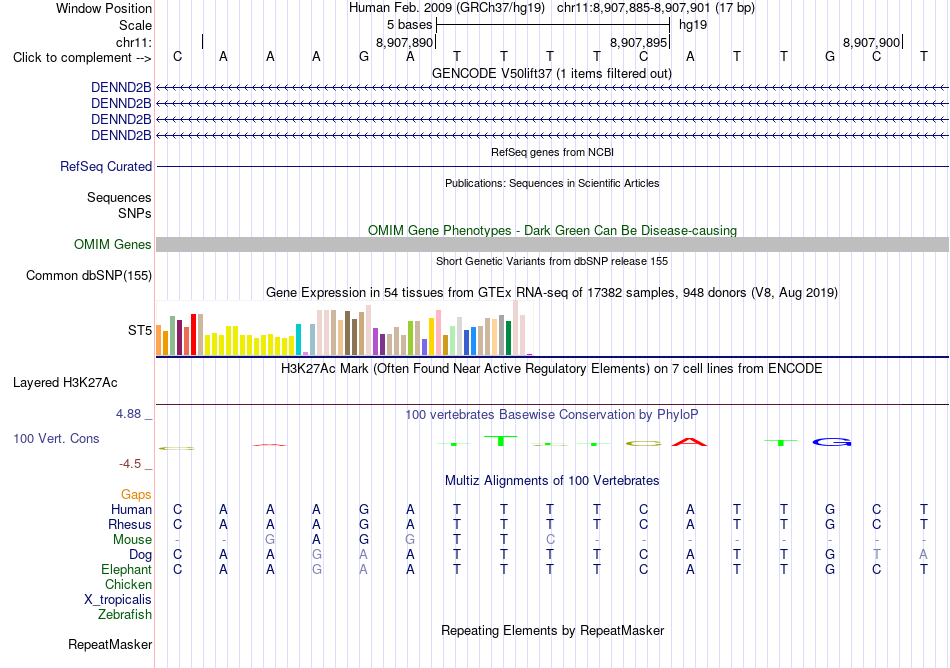Open Layered H3K27Ac track label

tap(65, 383)
